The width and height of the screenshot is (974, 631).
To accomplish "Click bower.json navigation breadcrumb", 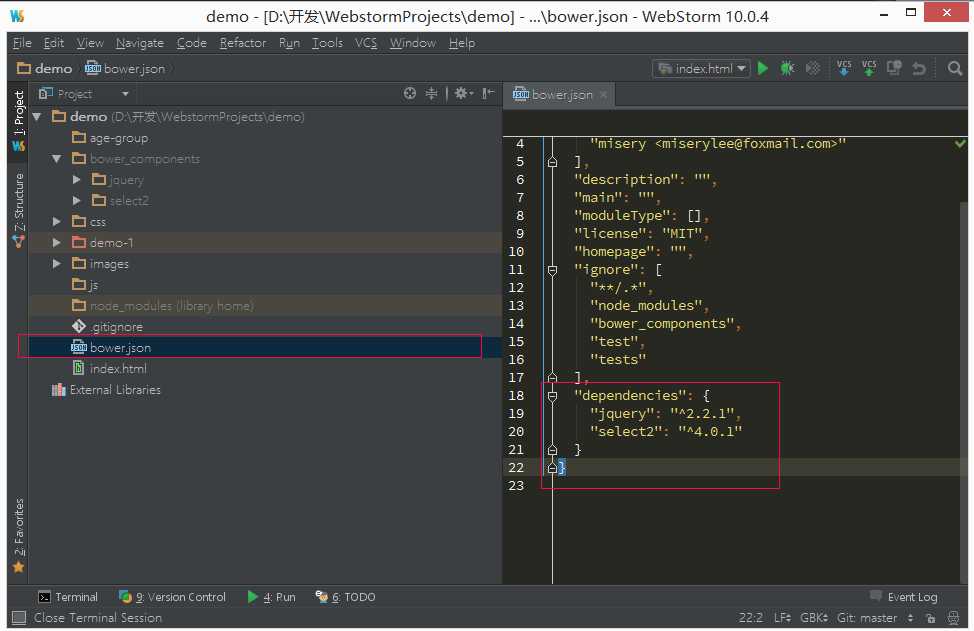I will [125, 68].
